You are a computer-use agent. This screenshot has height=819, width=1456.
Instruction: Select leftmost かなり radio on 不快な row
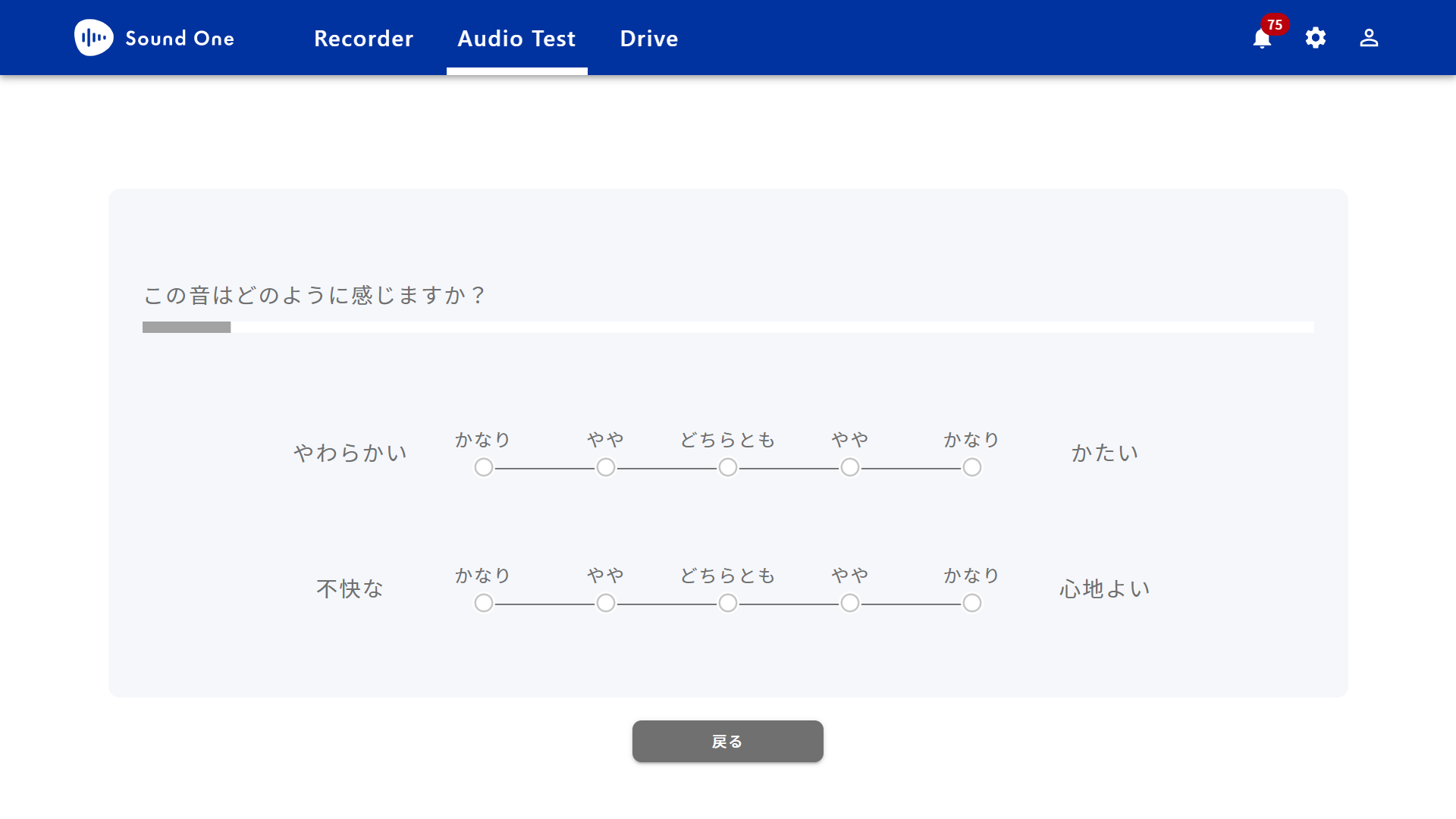pyautogui.click(x=484, y=604)
